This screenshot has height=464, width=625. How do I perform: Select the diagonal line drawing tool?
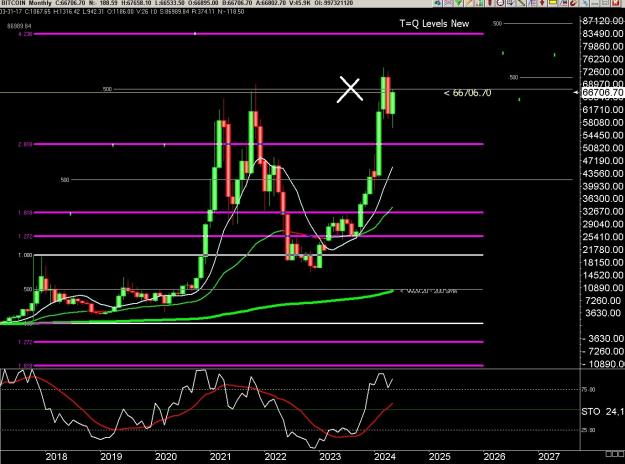tap(522, 3)
